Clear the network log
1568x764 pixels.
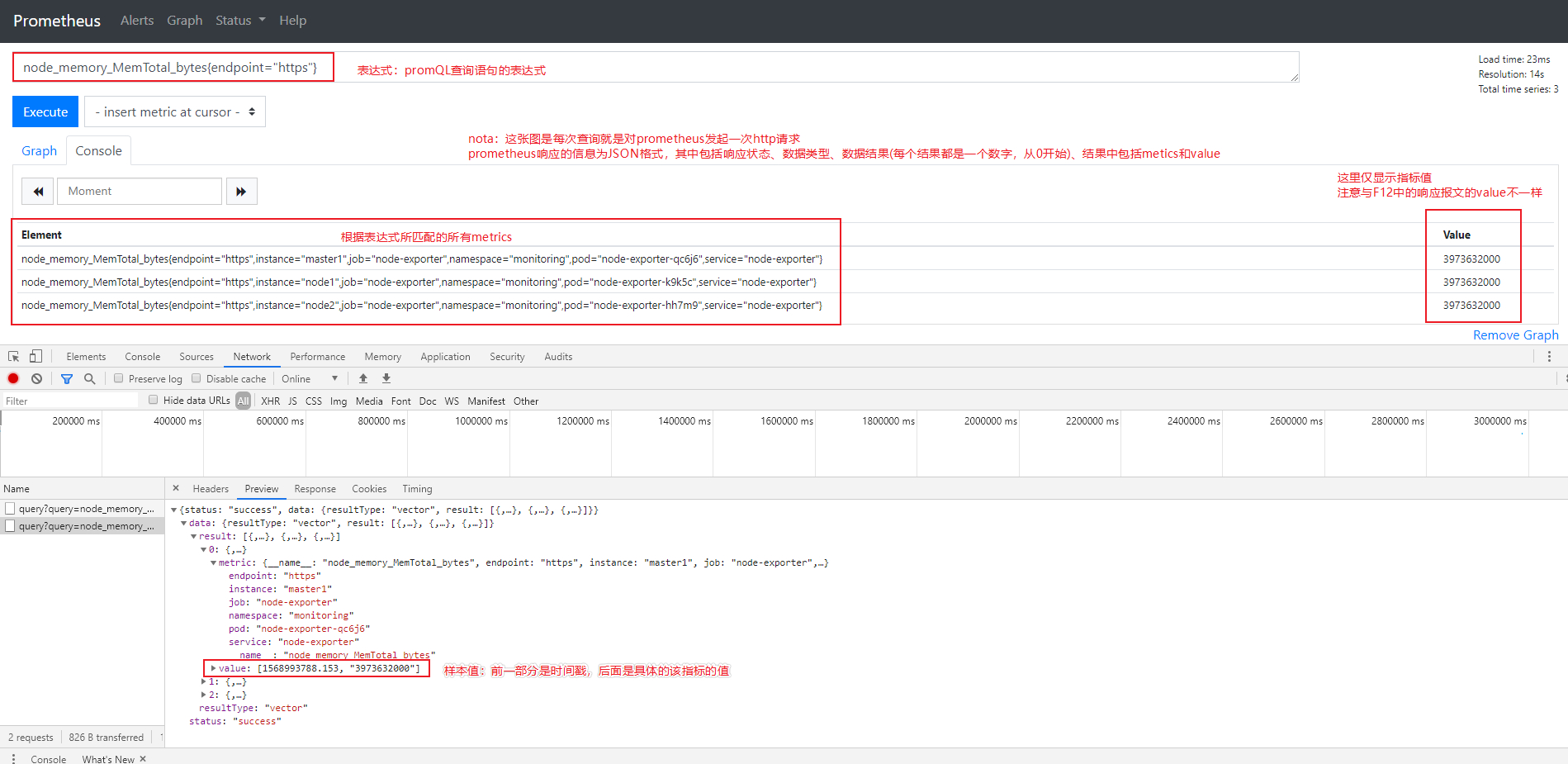pyautogui.click(x=36, y=378)
